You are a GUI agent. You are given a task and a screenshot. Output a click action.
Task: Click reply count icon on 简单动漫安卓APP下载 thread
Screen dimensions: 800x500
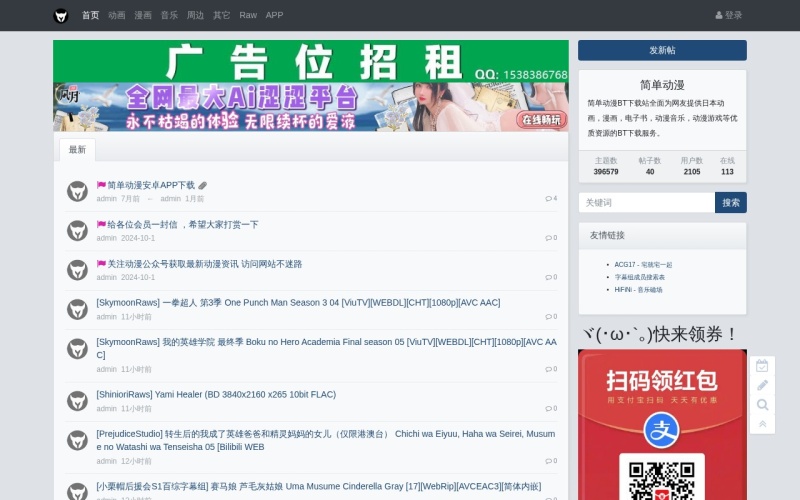click(x=550, y=198)
